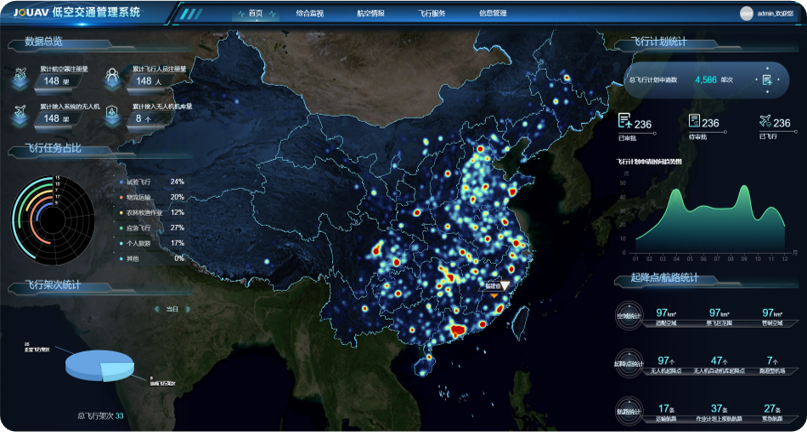The image size is (807, 432).
Task: Go to the 飞行服务 menu item
Action: tap(432, 14)
